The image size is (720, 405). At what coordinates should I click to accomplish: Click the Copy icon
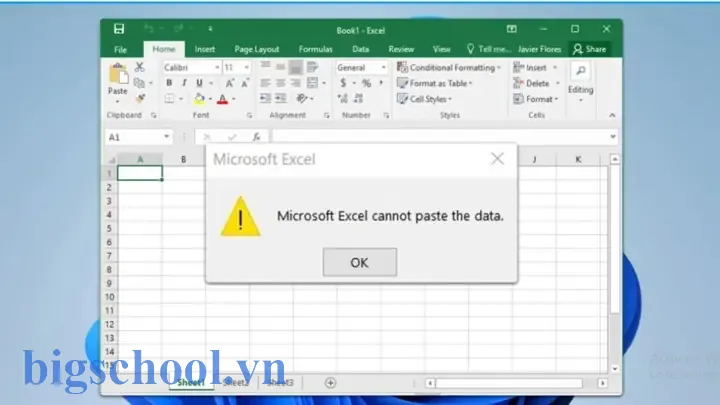coord(139,83)
